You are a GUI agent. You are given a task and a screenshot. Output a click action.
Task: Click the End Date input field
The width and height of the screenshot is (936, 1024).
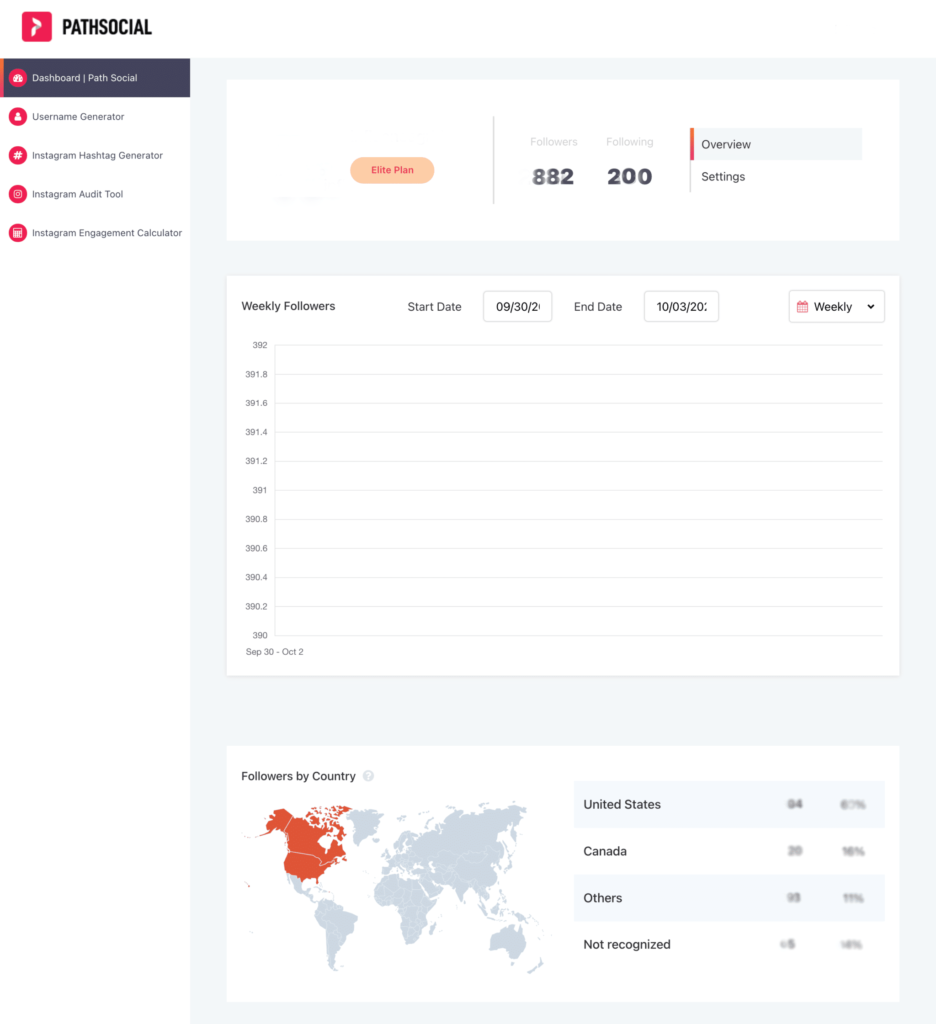[681, 306]
